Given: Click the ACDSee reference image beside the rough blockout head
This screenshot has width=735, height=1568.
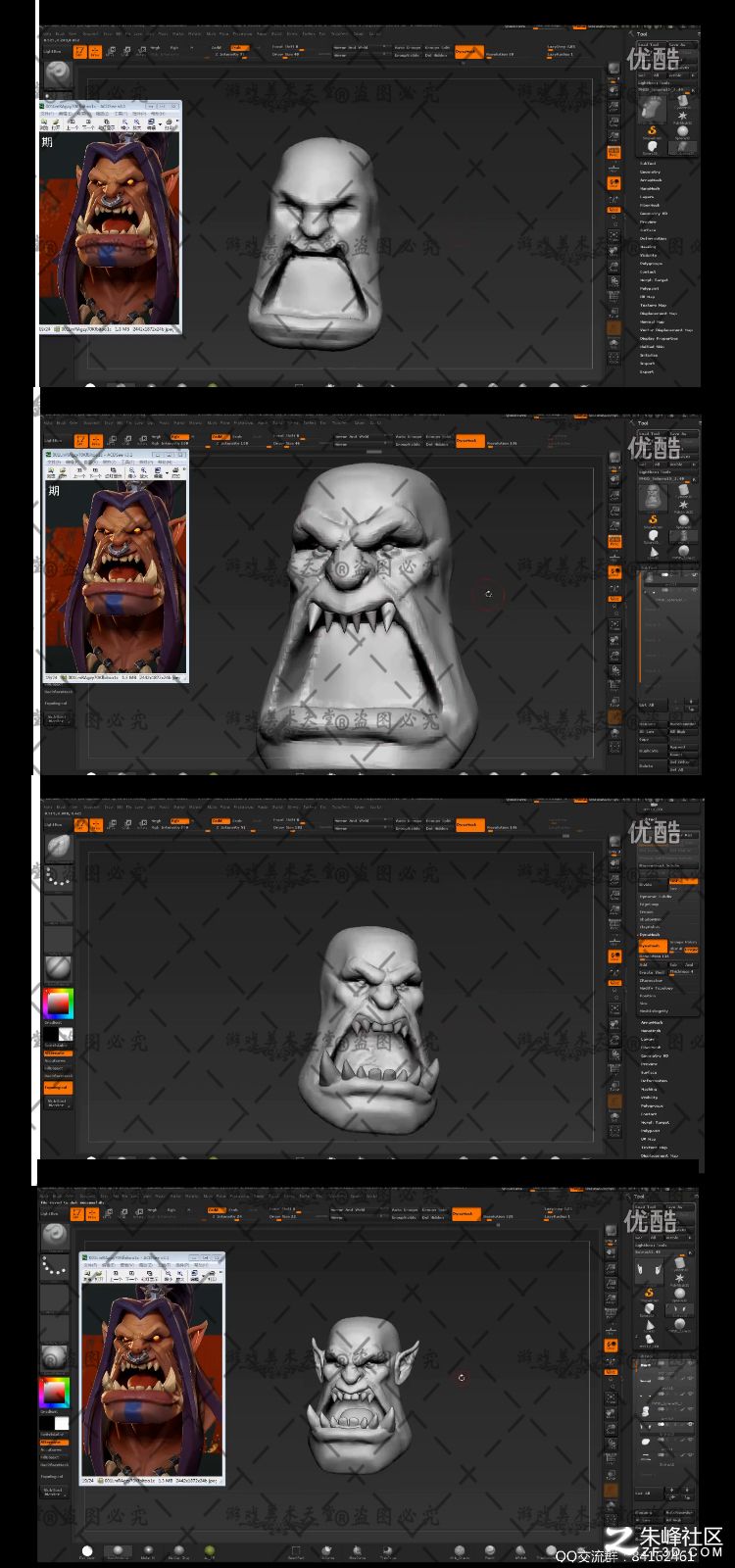Looking at the screenshot, I should 110,227.
